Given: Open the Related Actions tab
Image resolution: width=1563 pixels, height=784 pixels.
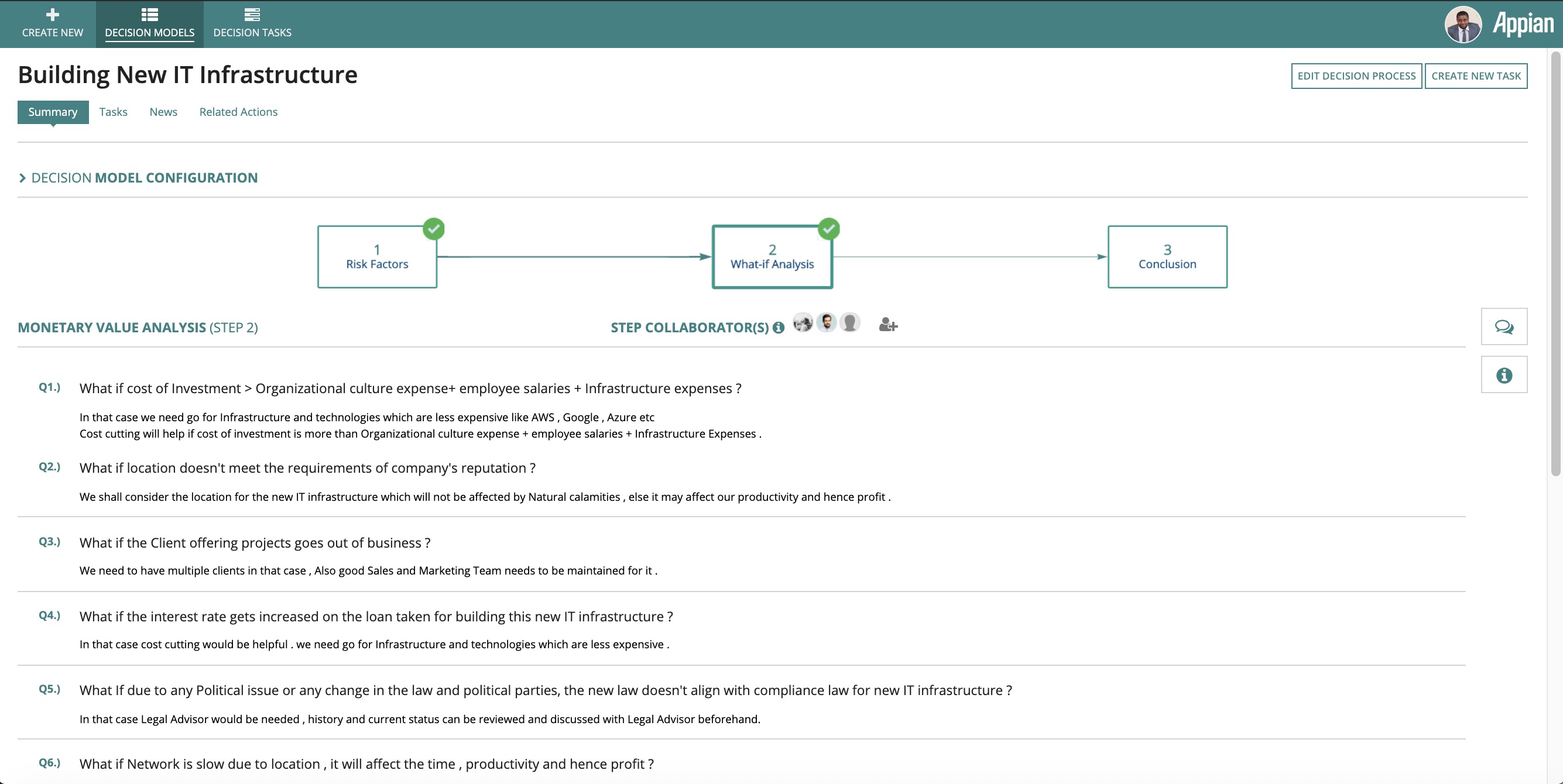Looking at the screenshot, I should point(238,112).
